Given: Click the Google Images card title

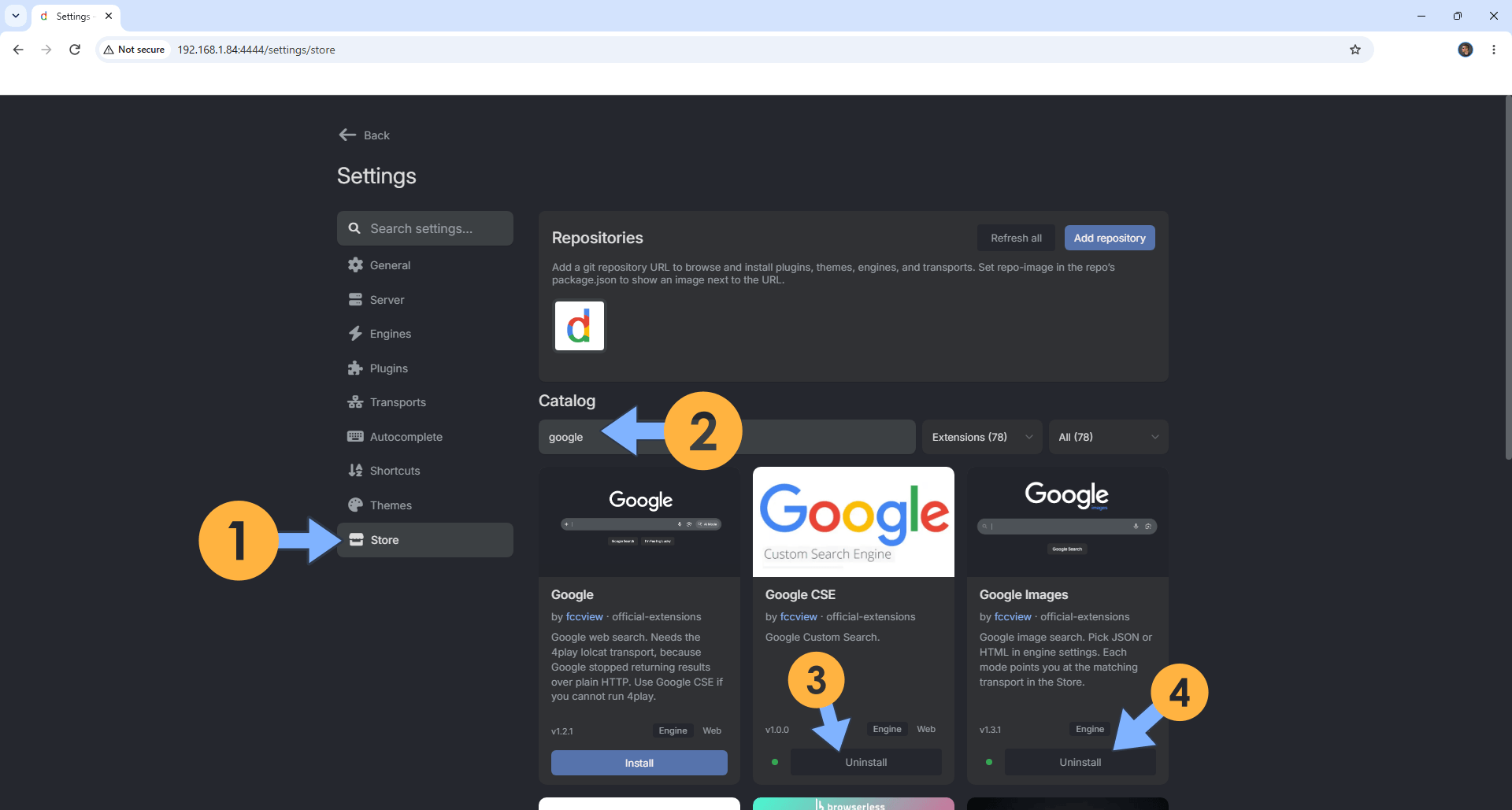Looking at the screenshot, I should (1024, 595).
